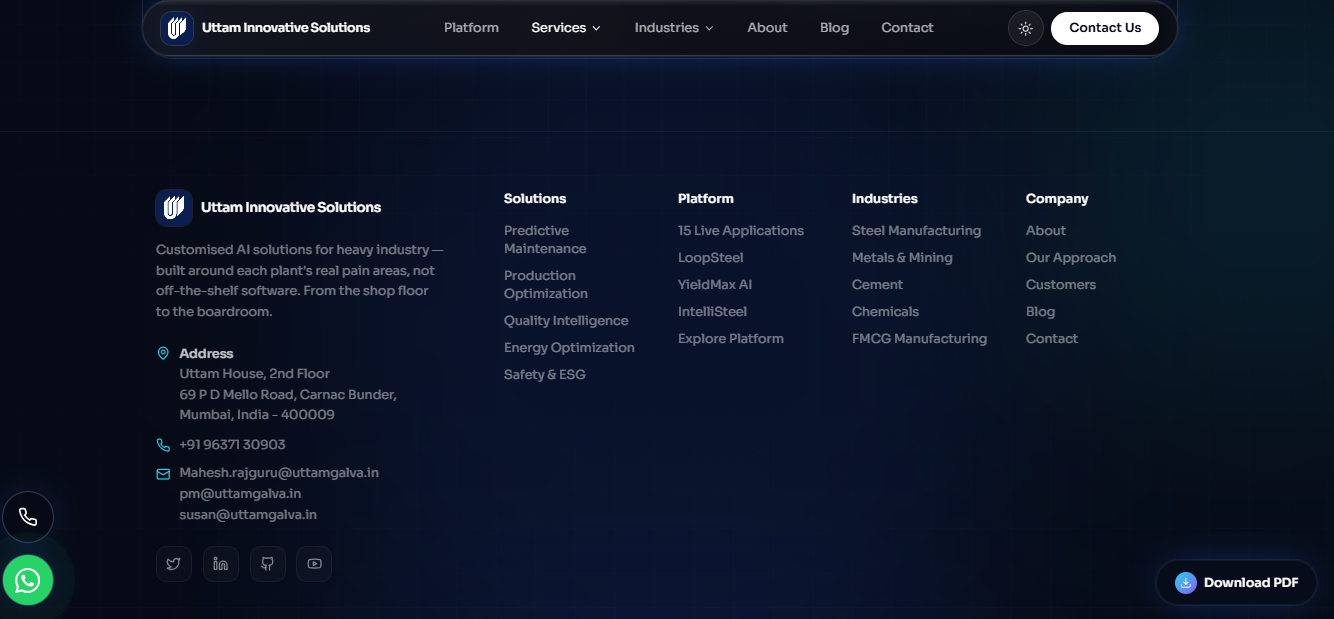Go to Metals & Mining link
Screen dimensions: 1334x619
[x=902, y=258]
